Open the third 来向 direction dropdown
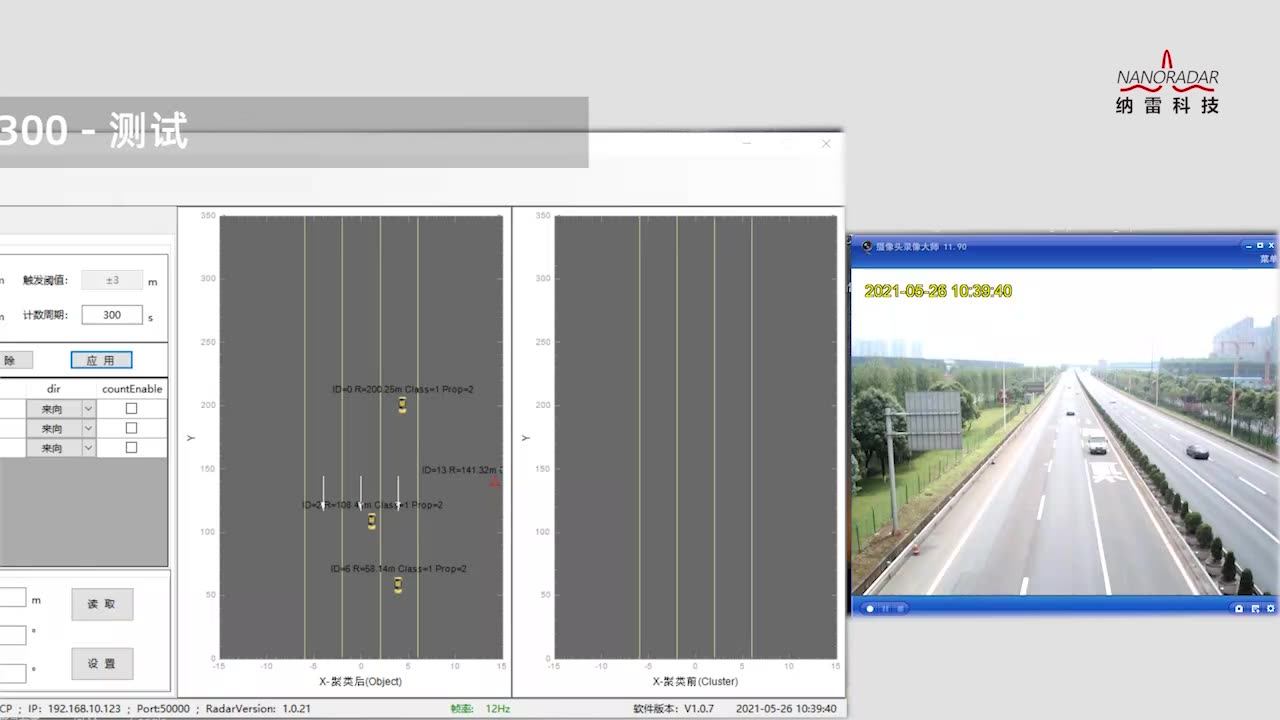The width and height of the screenshot is (1280, 720). 86,447
